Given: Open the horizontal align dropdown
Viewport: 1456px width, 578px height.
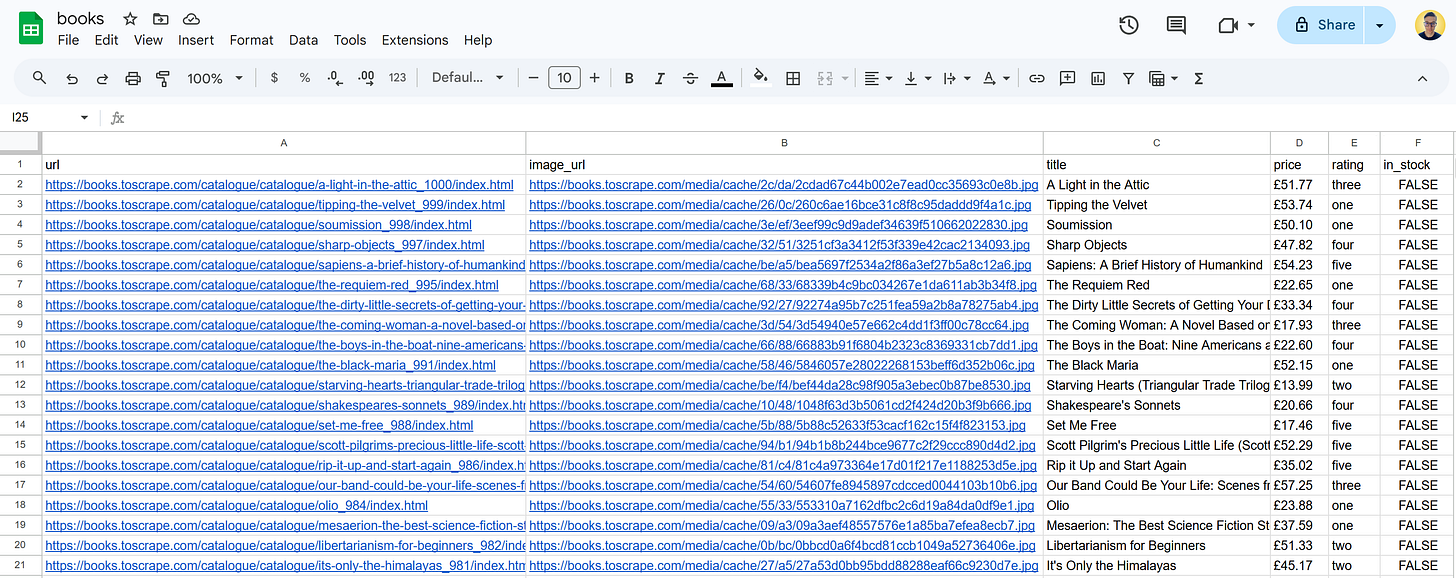Looking at the screenshot, I should [x=878, y=78].
